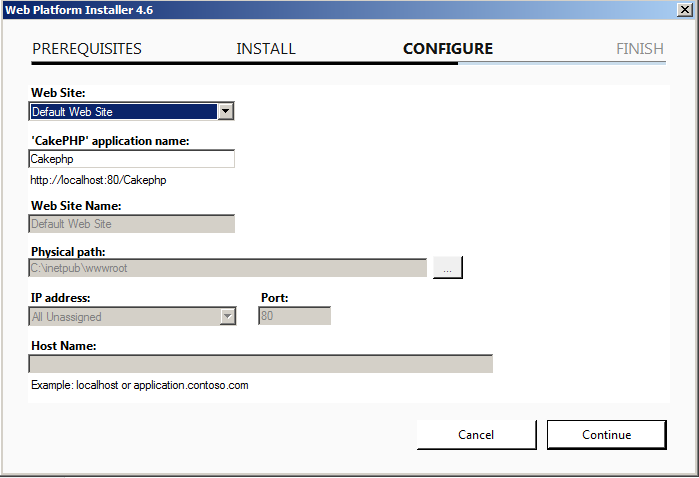699x478 pixels.
Task: Click the Physical path: label
Action: click(x=68, y=252)
